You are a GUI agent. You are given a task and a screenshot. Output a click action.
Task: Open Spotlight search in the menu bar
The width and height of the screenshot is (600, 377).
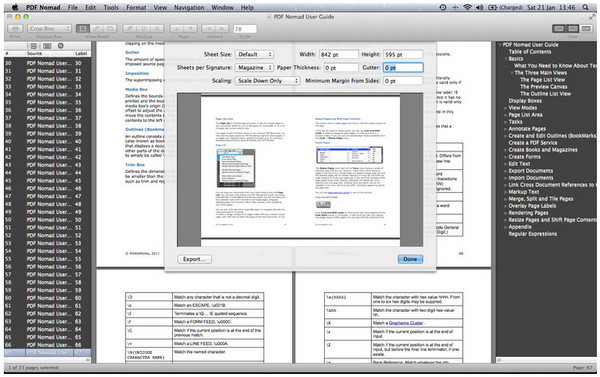pos(585,7)
